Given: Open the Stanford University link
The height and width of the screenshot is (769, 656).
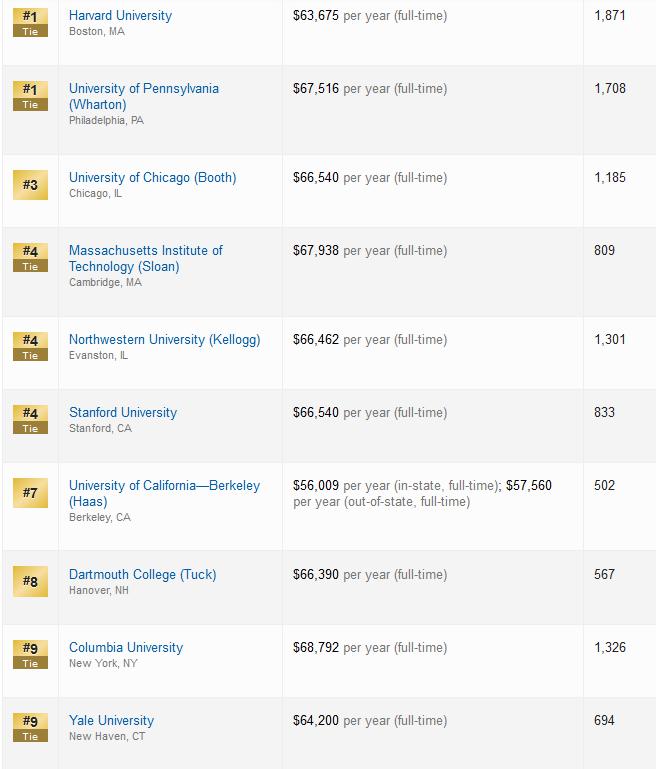Looking at the screenshot, I should [x=123, y=412].
